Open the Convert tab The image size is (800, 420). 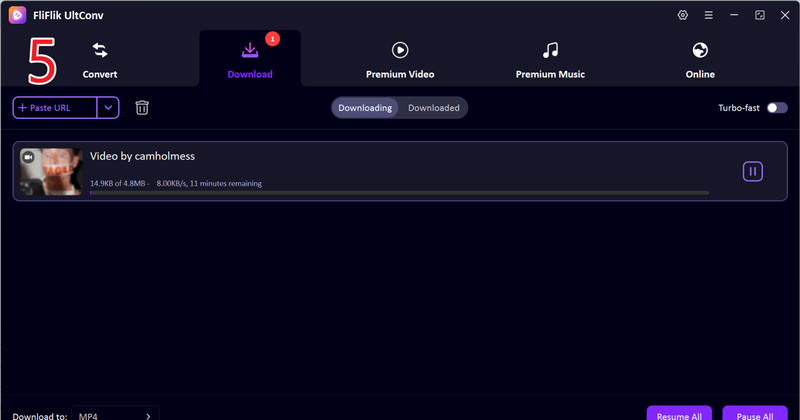100,60
